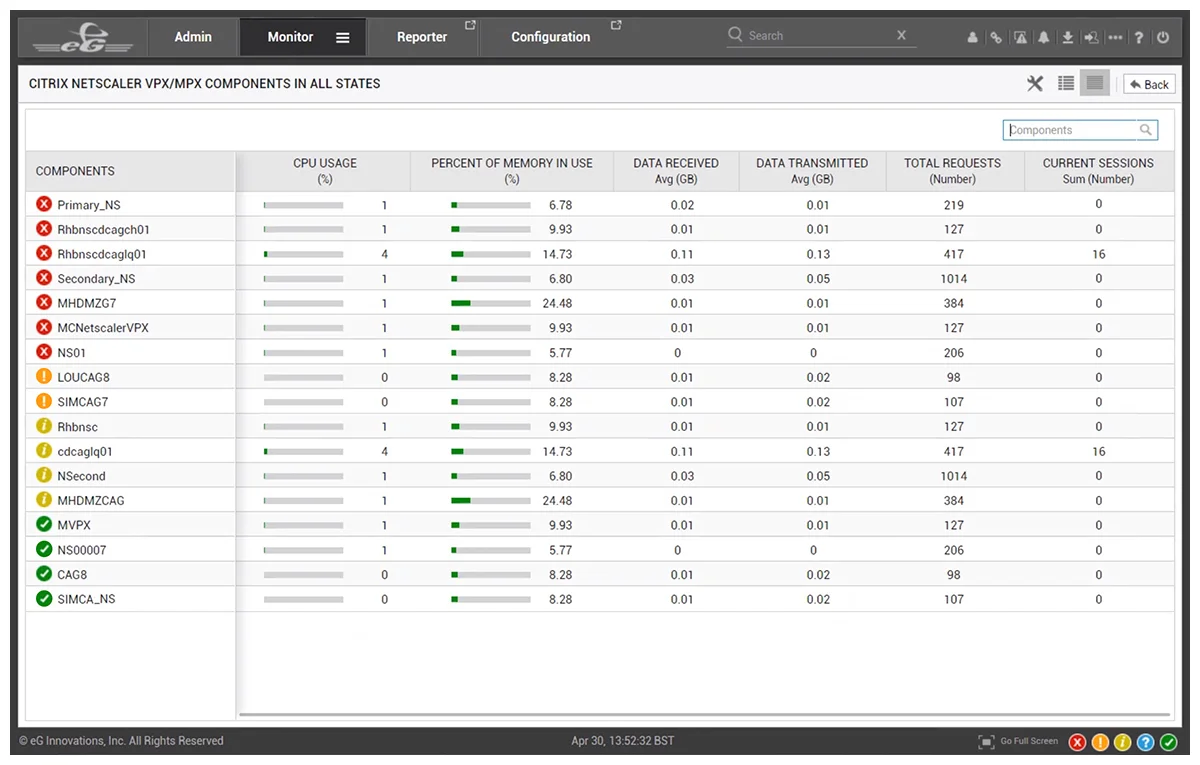The image size is (1200, 765).
Task: Sort by PERCENT OF MEMORY IN USE header
Action: [512, 171]
